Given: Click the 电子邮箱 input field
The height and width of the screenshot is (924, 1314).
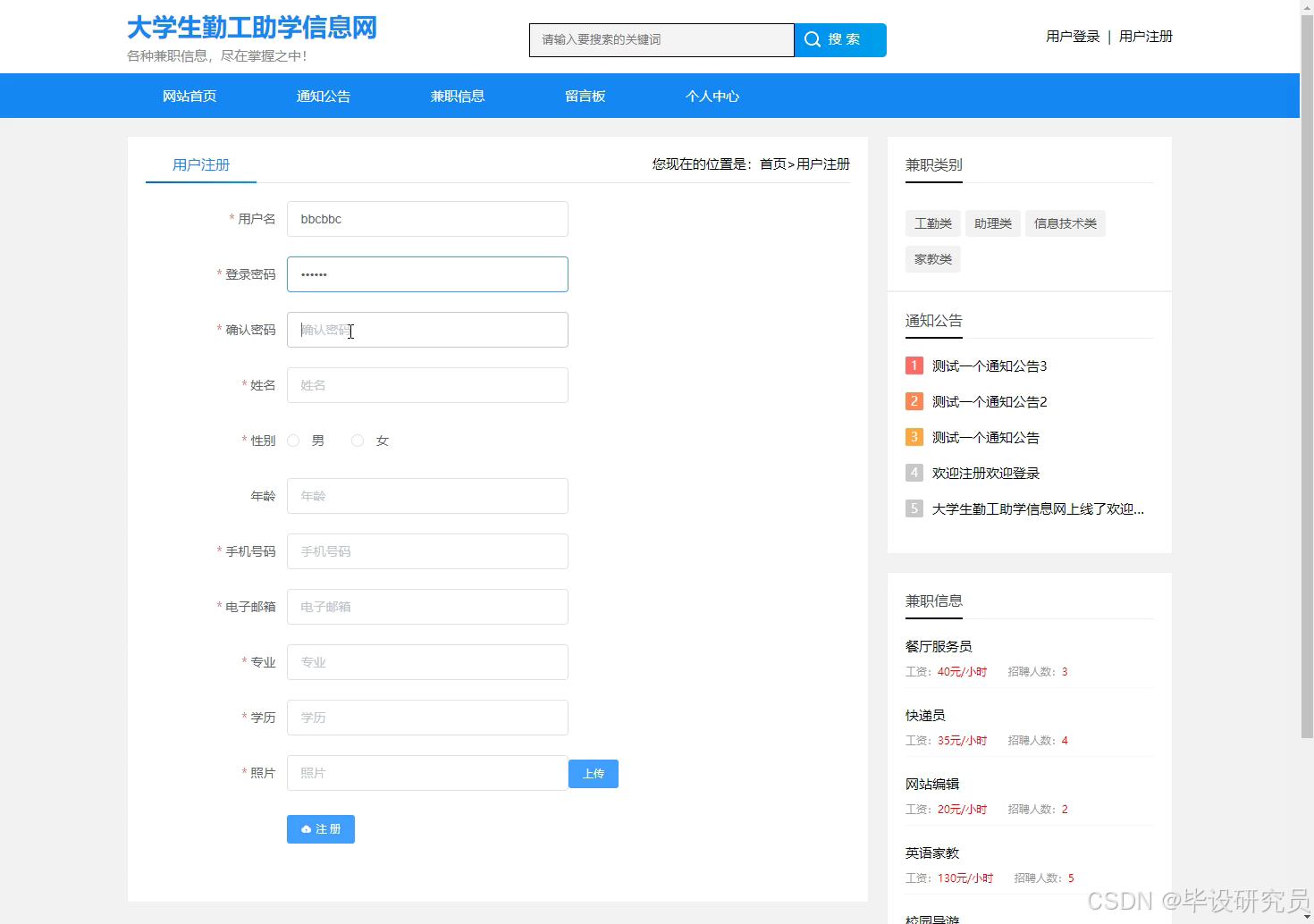Looking at the screenshot, I should point(427,607).
